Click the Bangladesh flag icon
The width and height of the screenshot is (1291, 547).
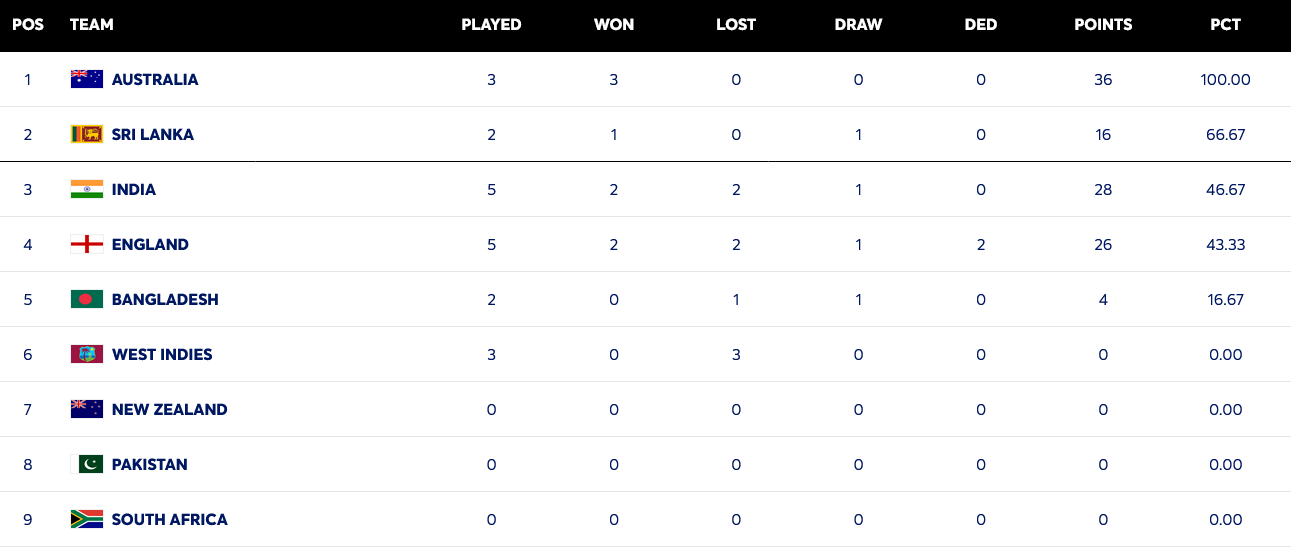click(x=87, y=299)
